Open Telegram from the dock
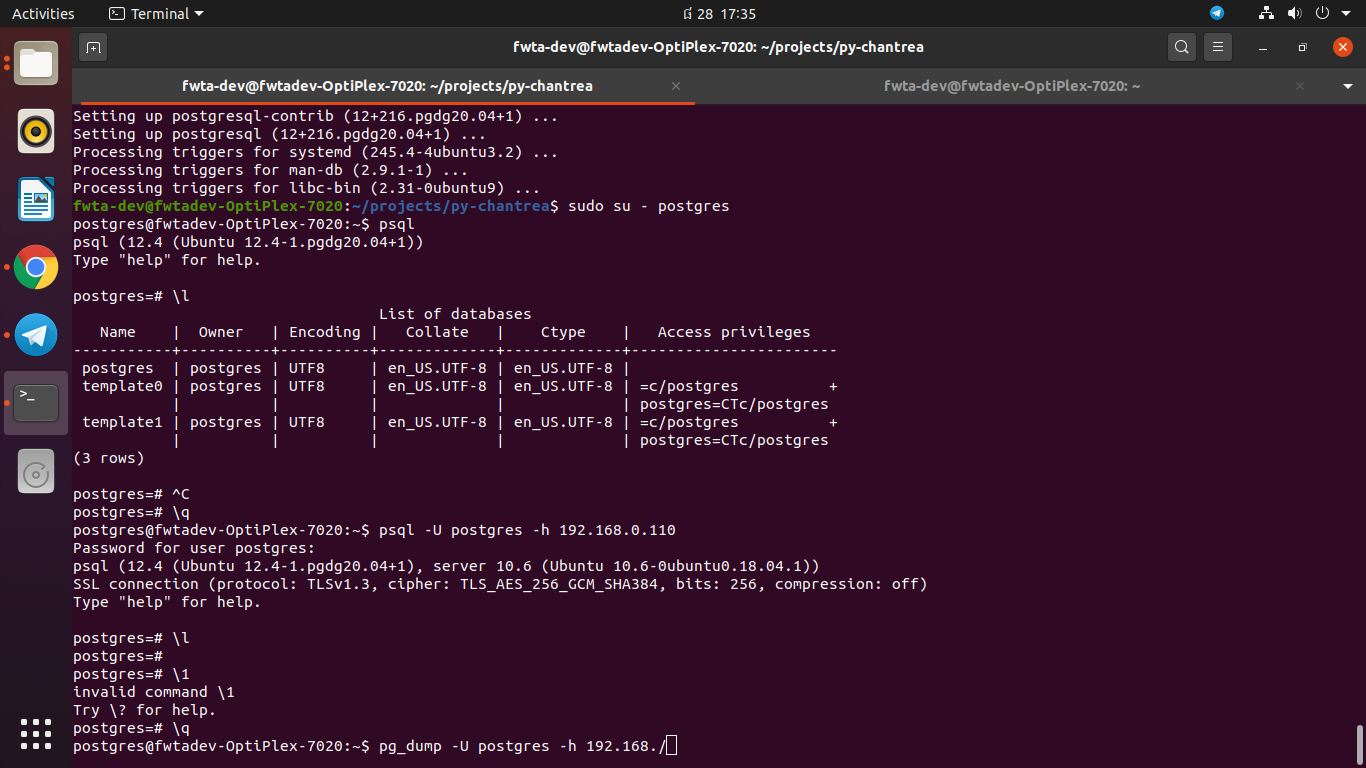This screenshot has height=768, width=1366. (x=36, y=335)
